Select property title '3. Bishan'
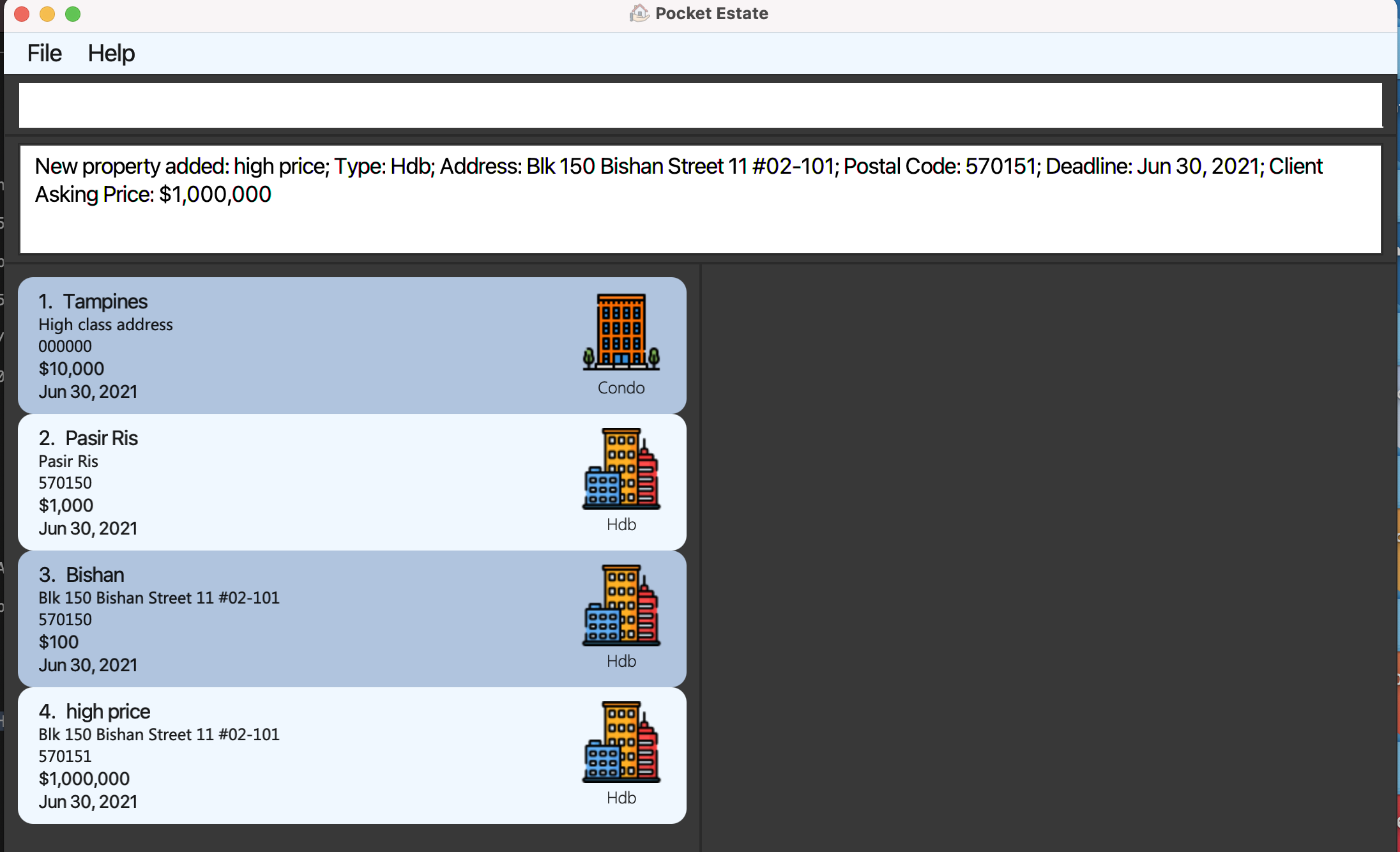This screenshot has height=852, width=1400. [x=81, y=574]
